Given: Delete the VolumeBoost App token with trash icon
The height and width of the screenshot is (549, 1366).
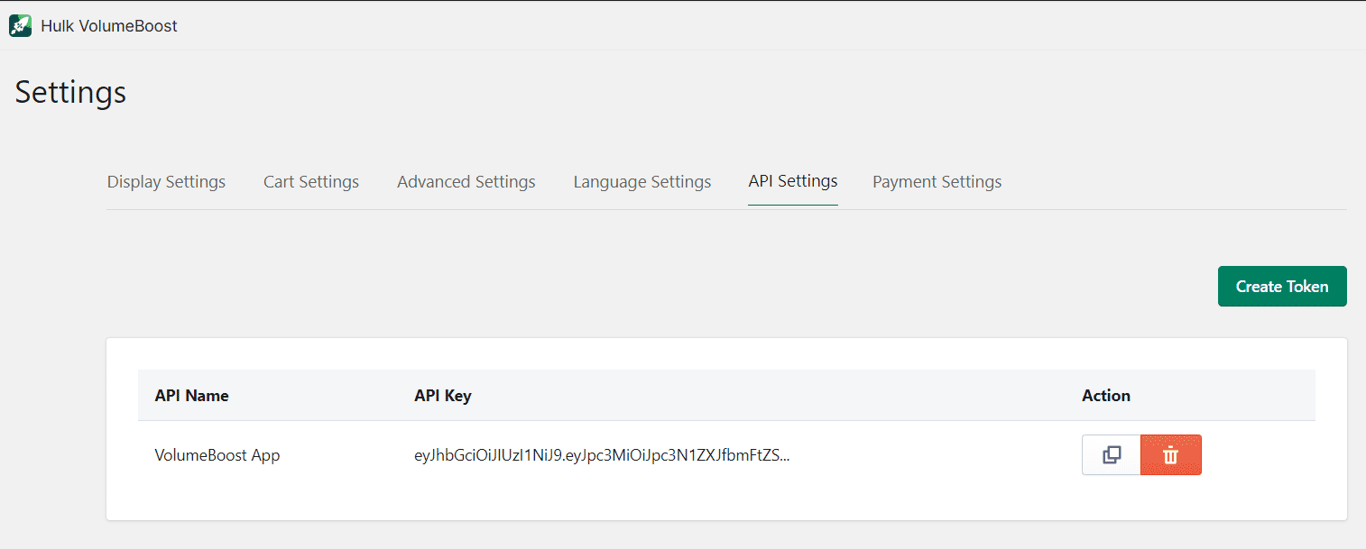Looking at the screenshot, I should (x=1171, y=455).
